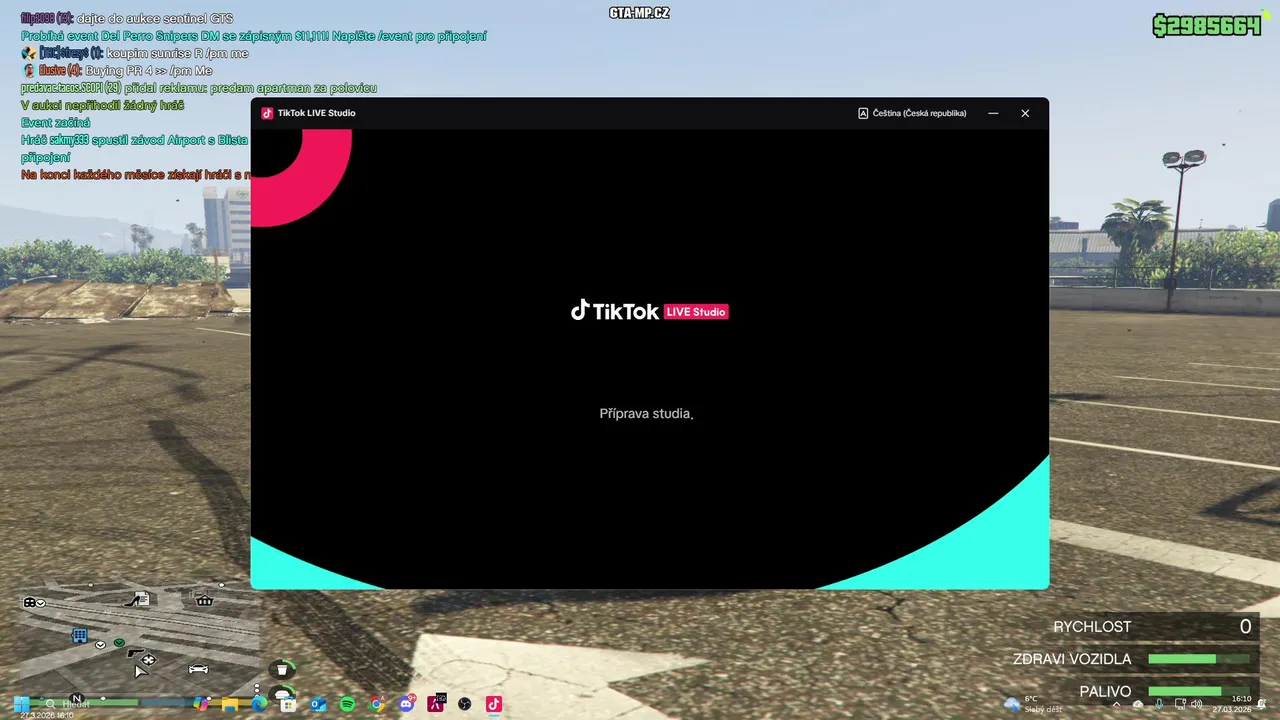
Task: Click the TikTok LIVE Studio taskbar icon
Action: (493, 704)
